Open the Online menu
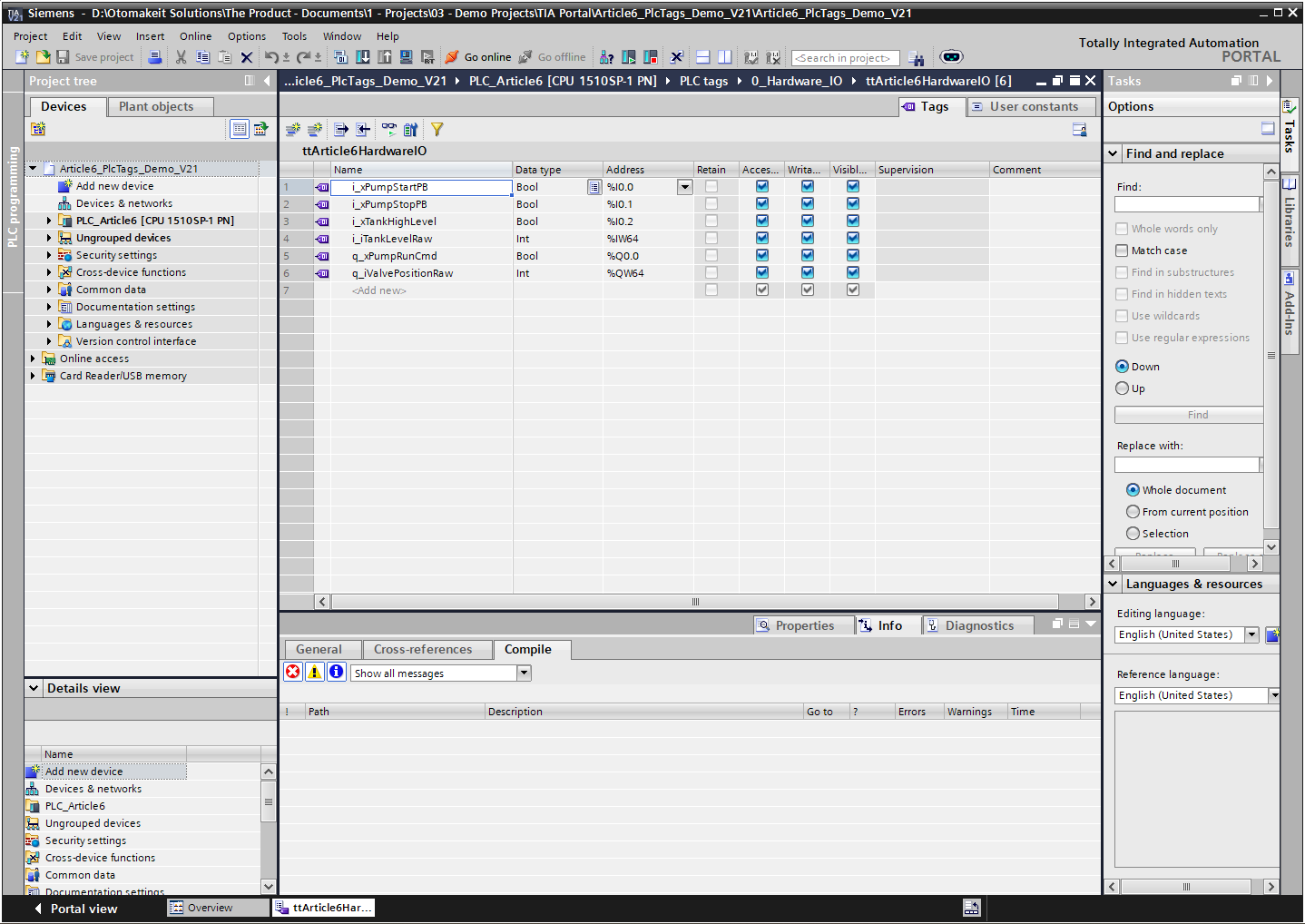Image resolution: width=1305 pixels, height=924 pixels. coord(195,36)
